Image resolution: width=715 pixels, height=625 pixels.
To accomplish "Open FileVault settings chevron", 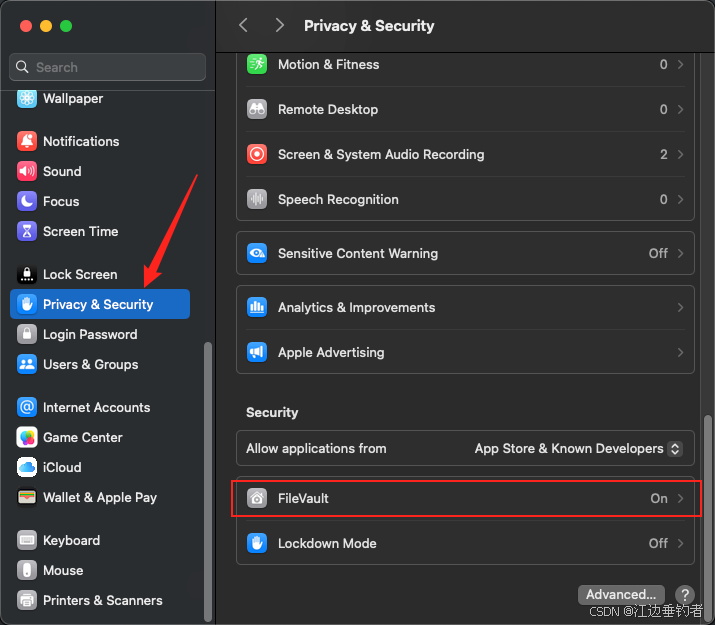I will tap(680, 498).
